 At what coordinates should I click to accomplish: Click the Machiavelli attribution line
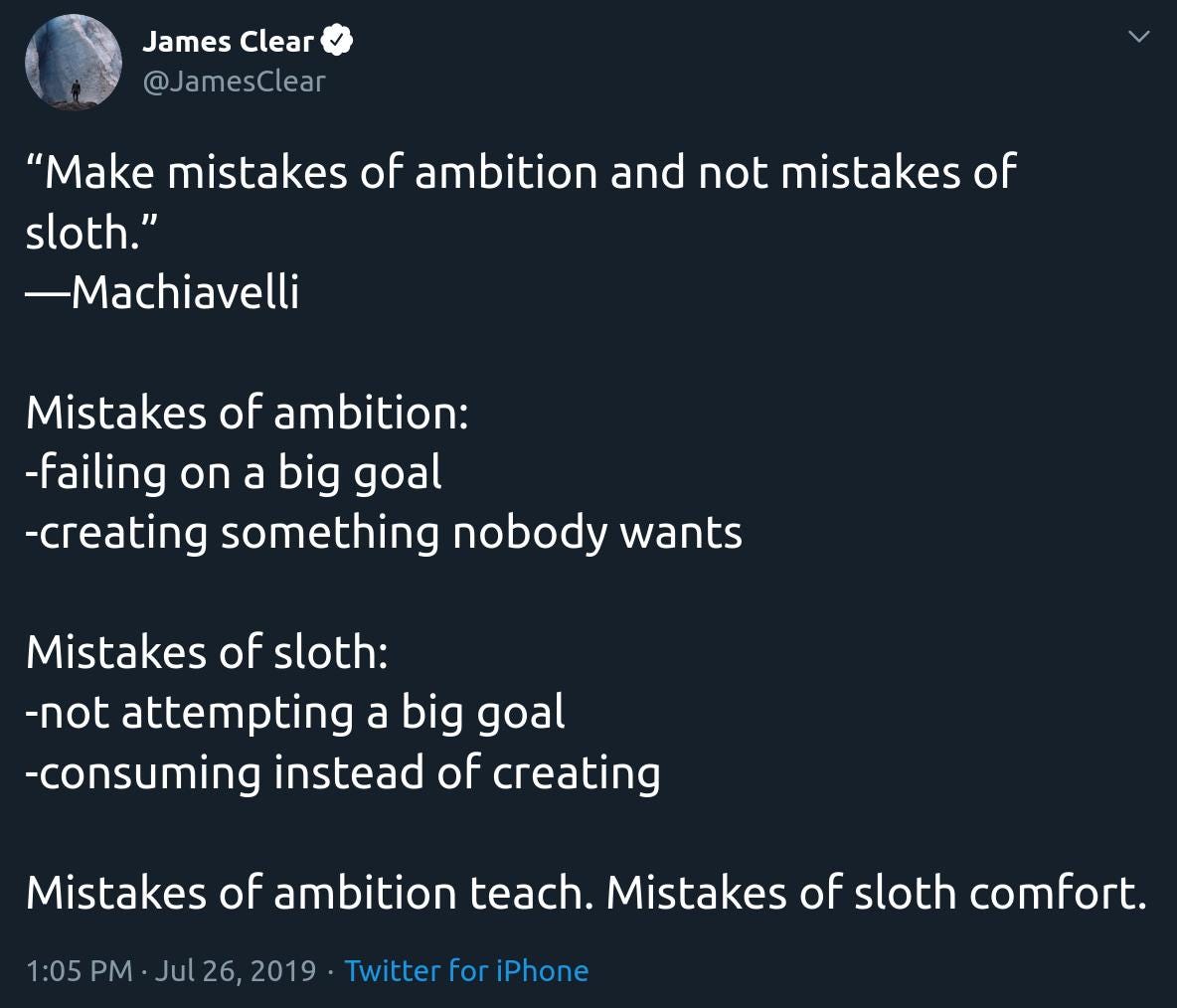[162, 292]
